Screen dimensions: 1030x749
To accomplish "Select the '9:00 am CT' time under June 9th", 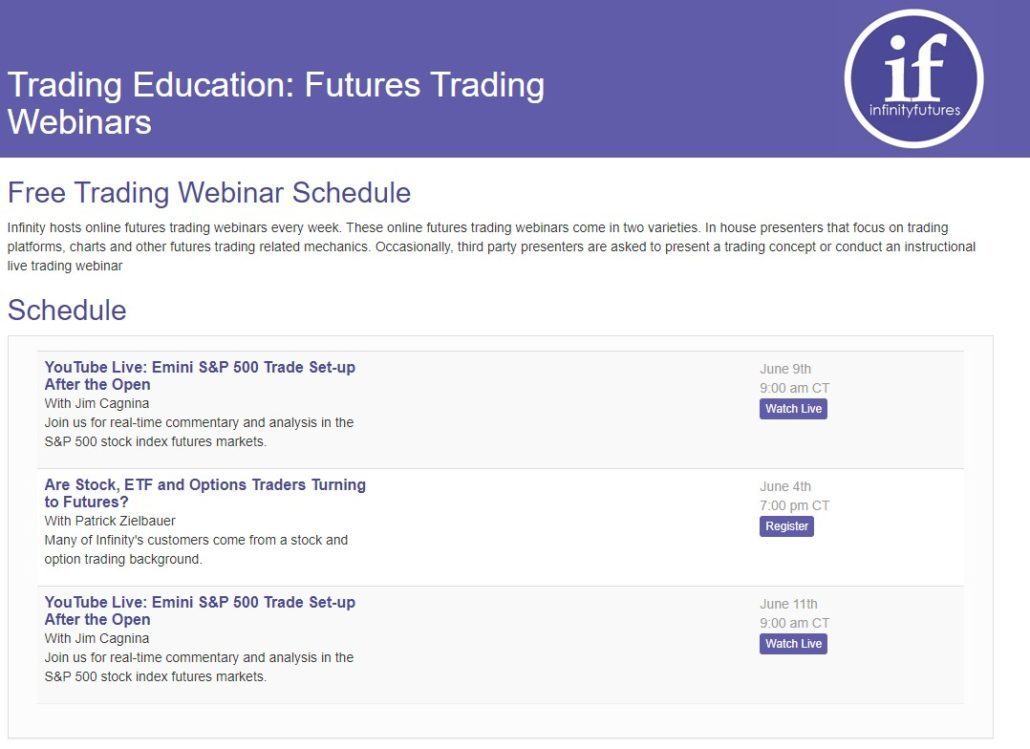I will [793, 388].
